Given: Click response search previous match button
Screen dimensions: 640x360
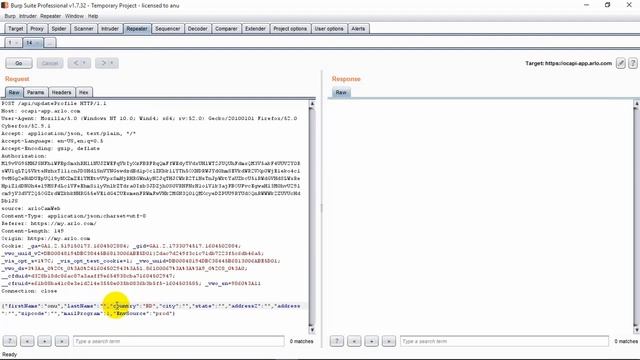Looking at the screenshot, I should (x=354, y=341).
